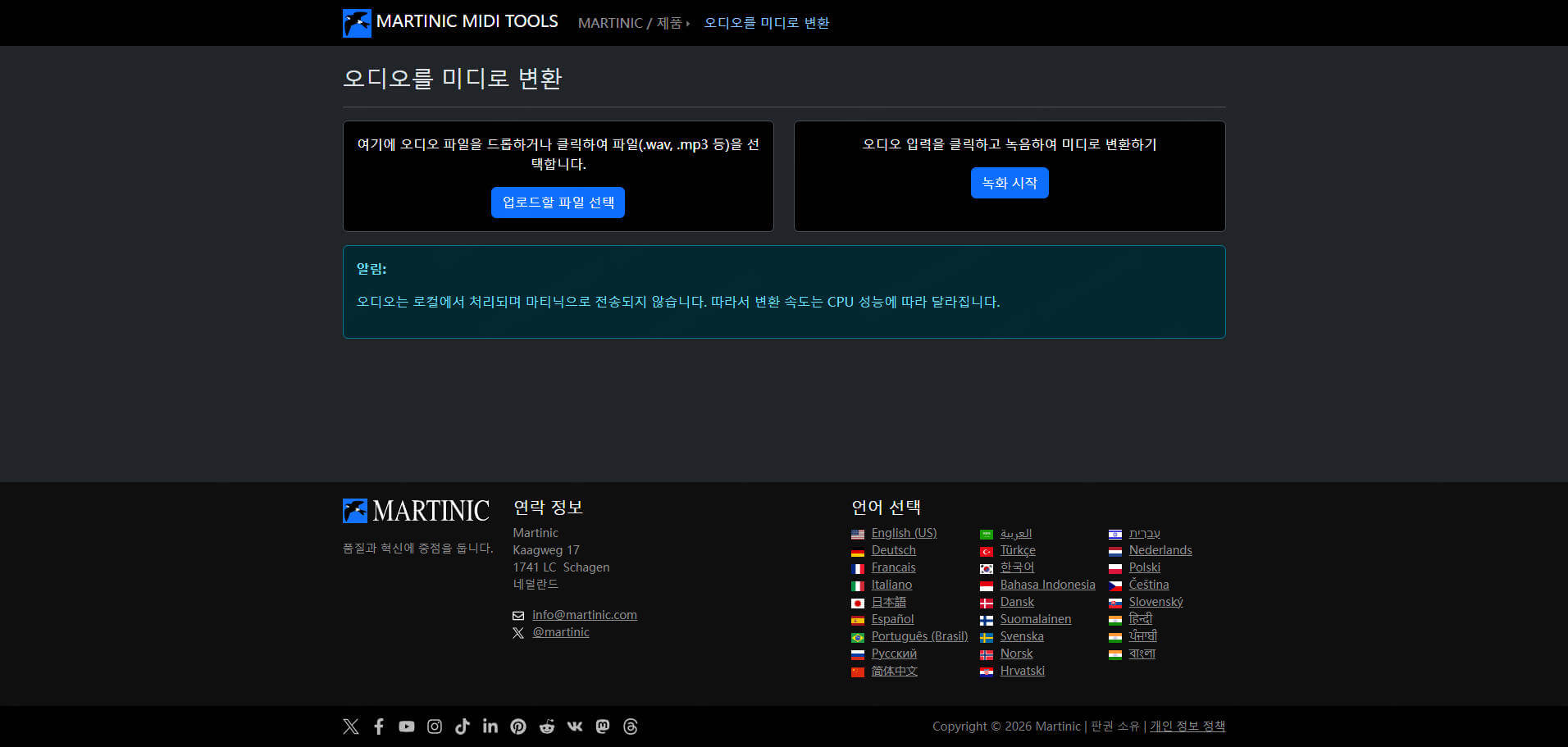Image resolution: width=1568 pixels, height=747 pixels.
Task: Start recording with the 녹화 시작 button
Action: 1009,183
